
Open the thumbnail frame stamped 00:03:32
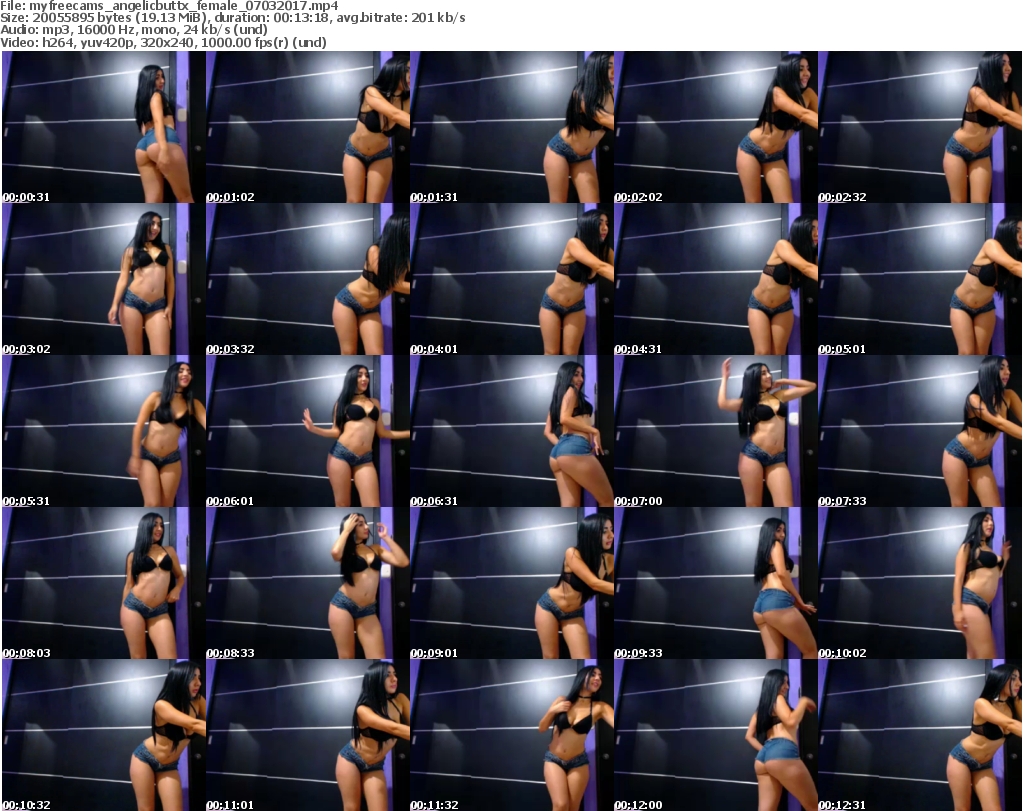coord(308,279)
